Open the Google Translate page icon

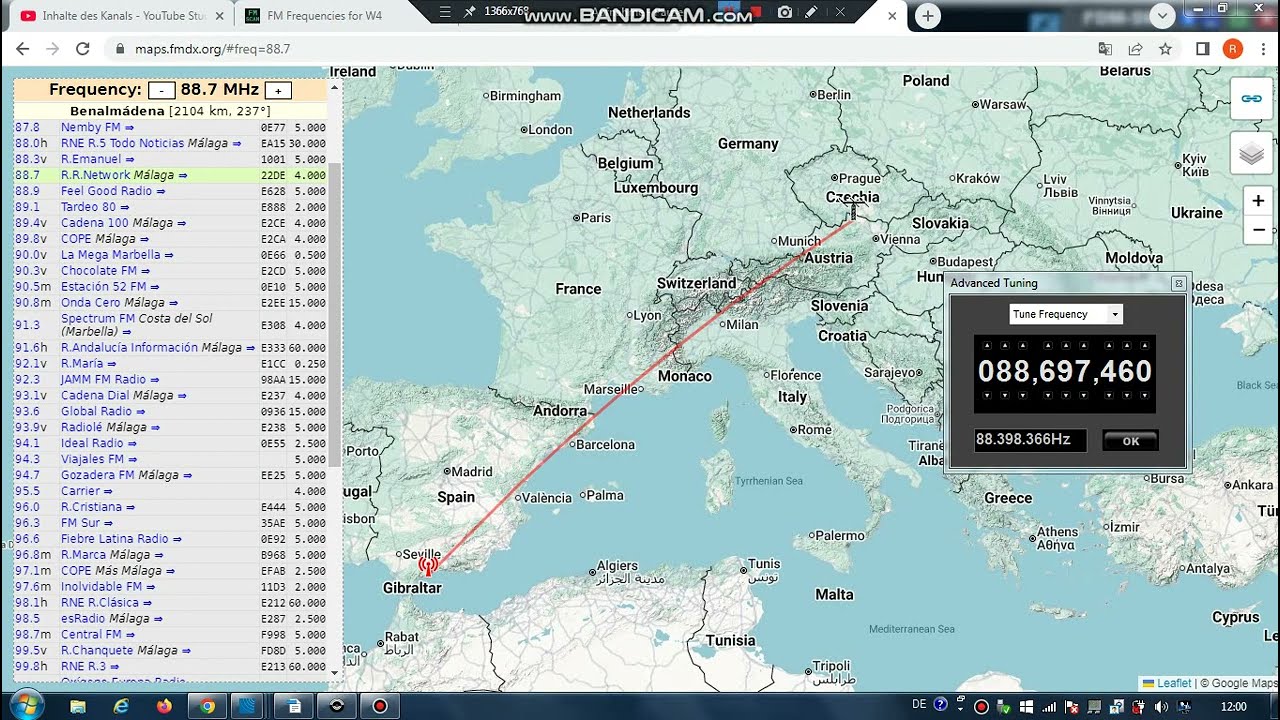point(1105,48)
